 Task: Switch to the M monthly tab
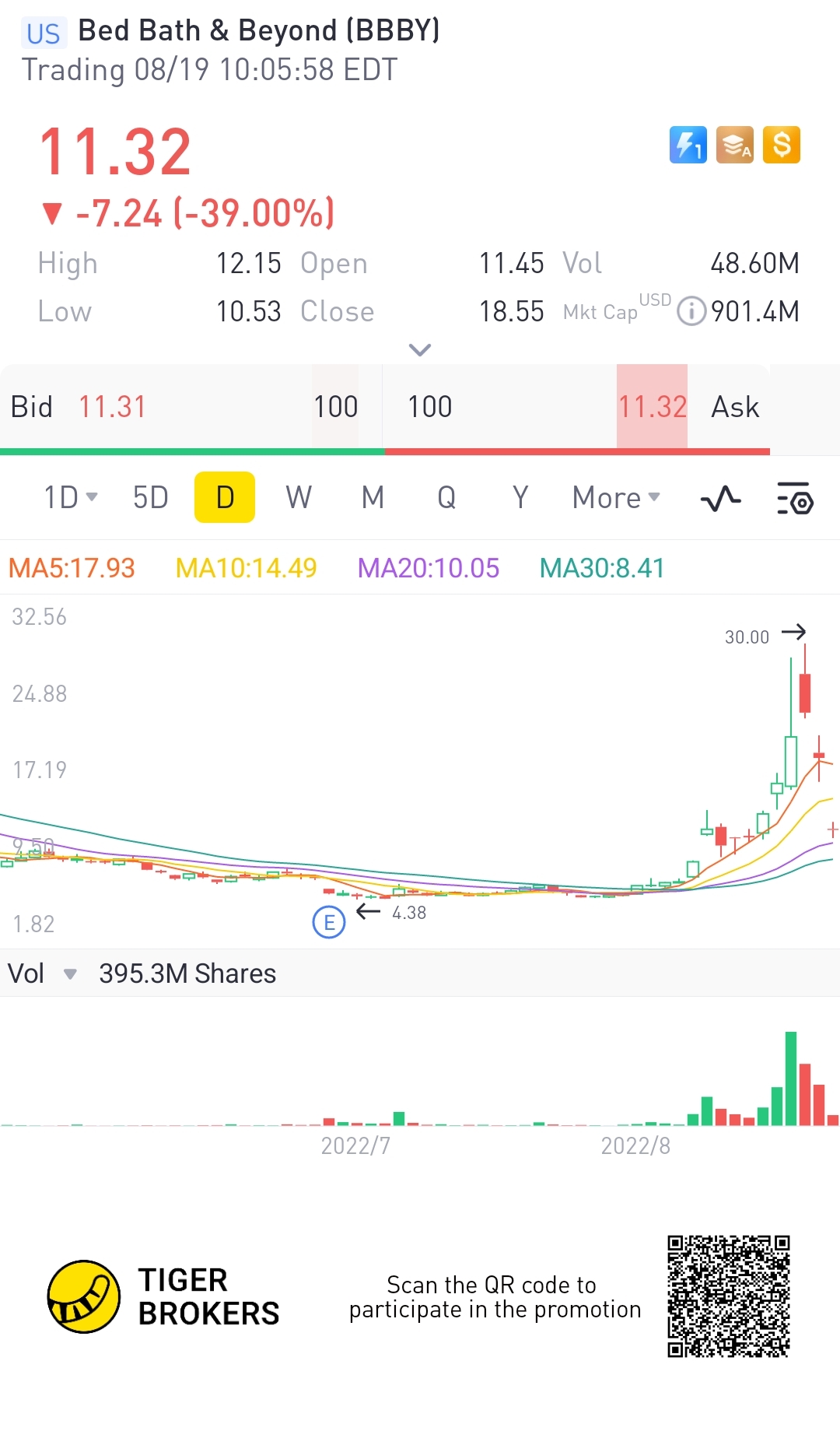coord(373,497)
